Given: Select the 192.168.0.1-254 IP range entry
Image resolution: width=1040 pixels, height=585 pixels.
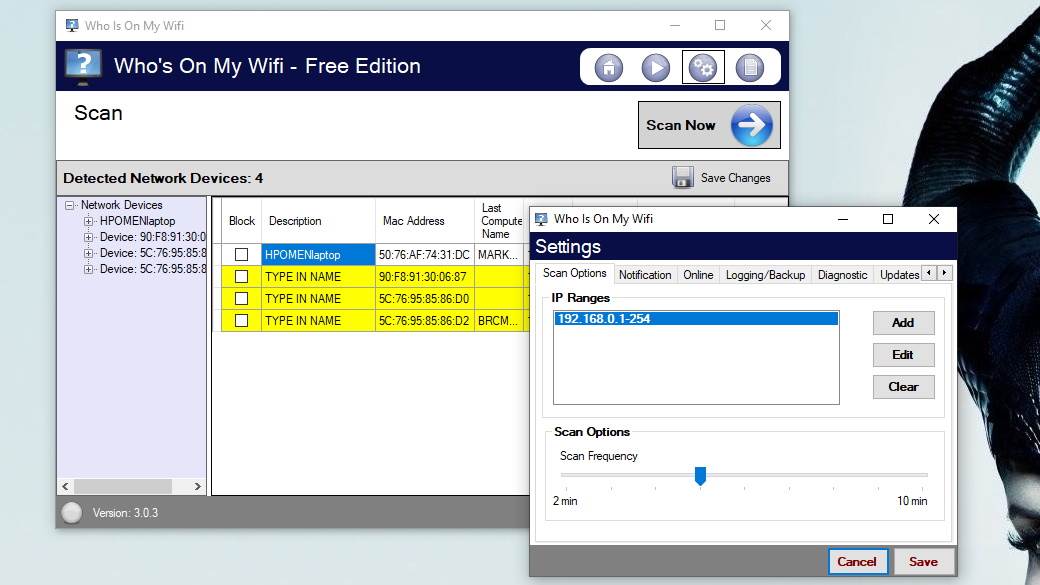Looking at the screenshot, I should (x=695, y=318).
